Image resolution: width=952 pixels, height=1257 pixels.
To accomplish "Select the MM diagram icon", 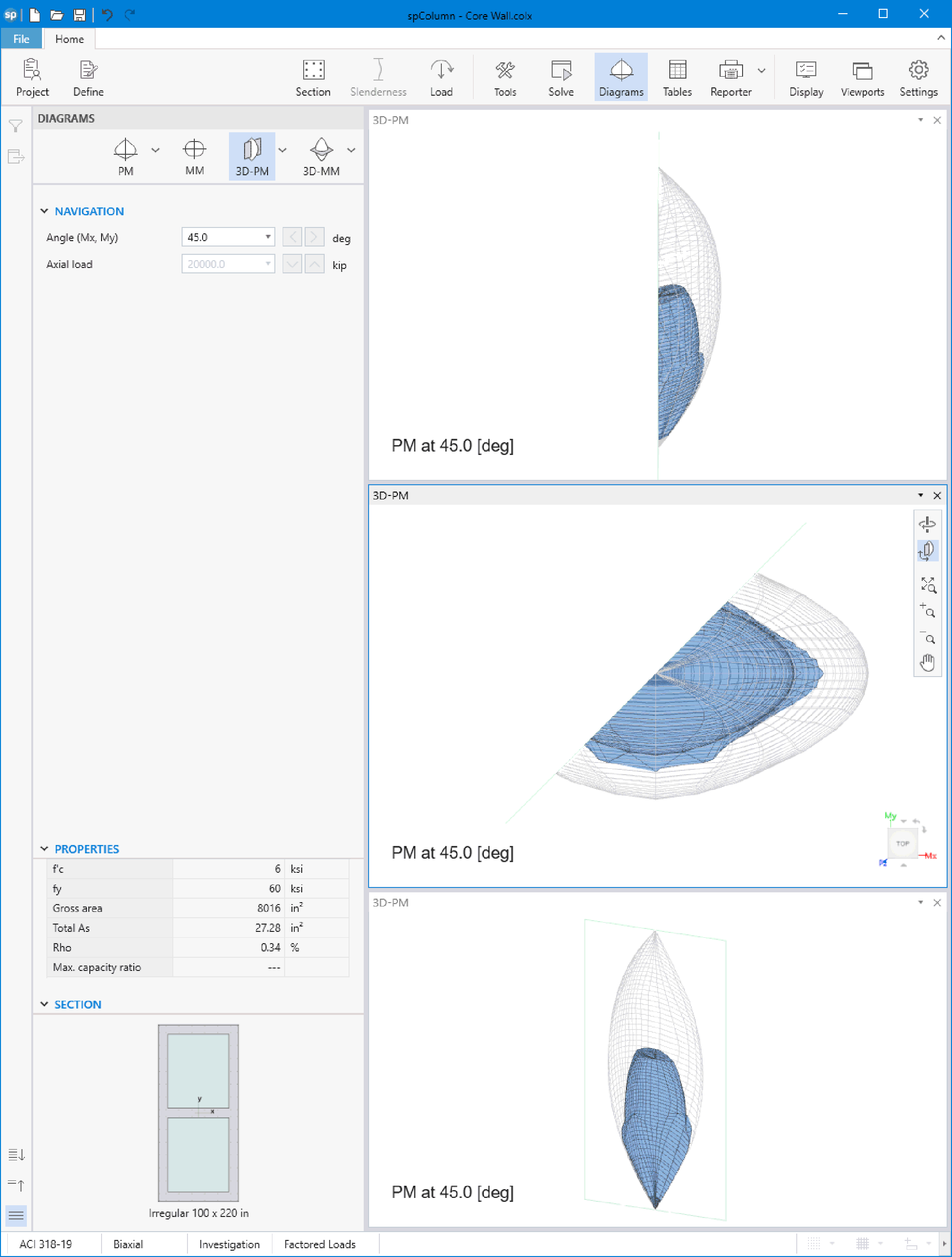I will pos(194,157).
